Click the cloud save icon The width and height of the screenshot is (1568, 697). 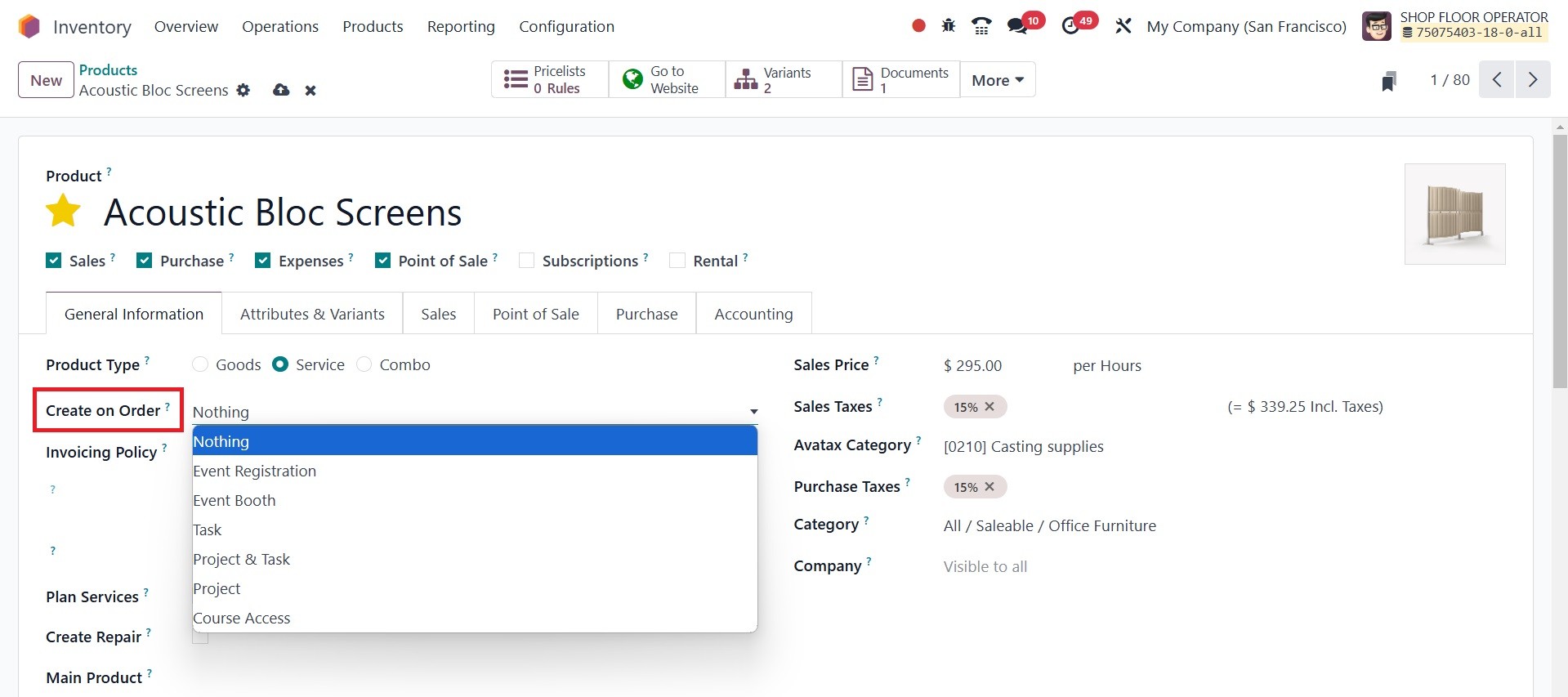[x=281, y=90]
